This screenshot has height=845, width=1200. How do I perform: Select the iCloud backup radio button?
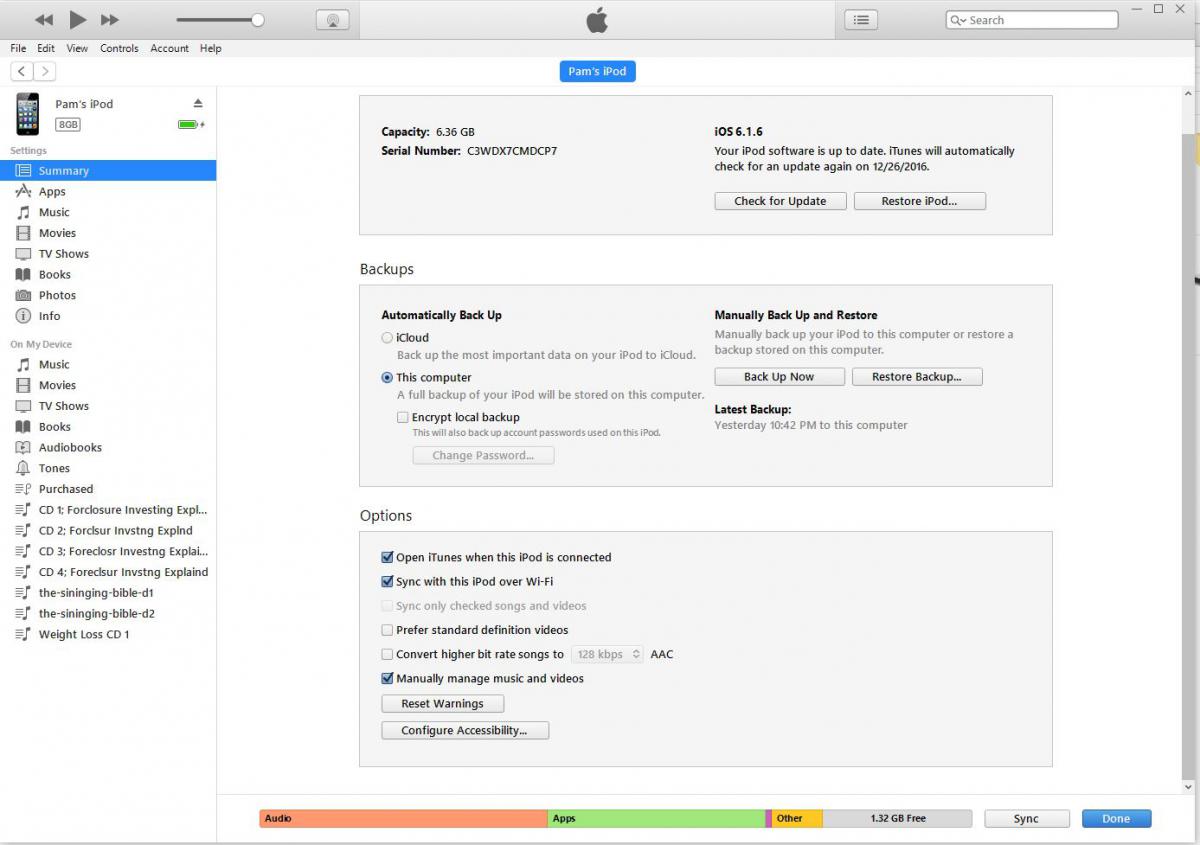point(387,338)
